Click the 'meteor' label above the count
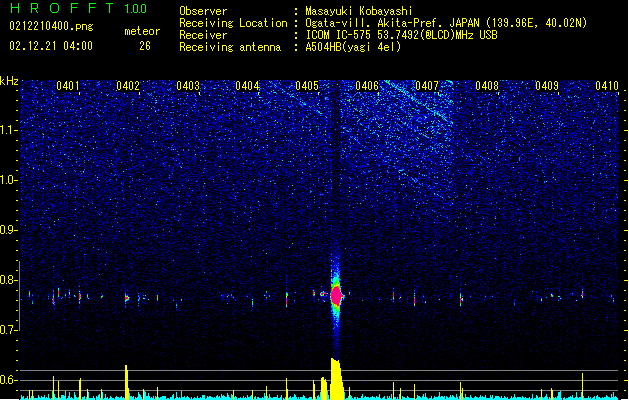 pyautogui.click(x=142, y=31)
